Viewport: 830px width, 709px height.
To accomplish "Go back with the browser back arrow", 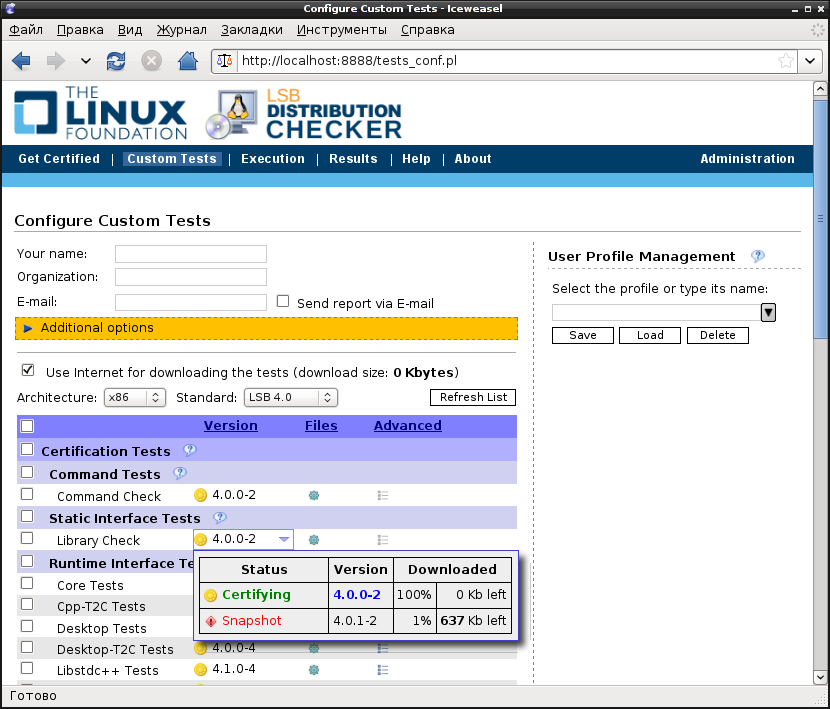I will pyautogui.click(x=21, y=61).
